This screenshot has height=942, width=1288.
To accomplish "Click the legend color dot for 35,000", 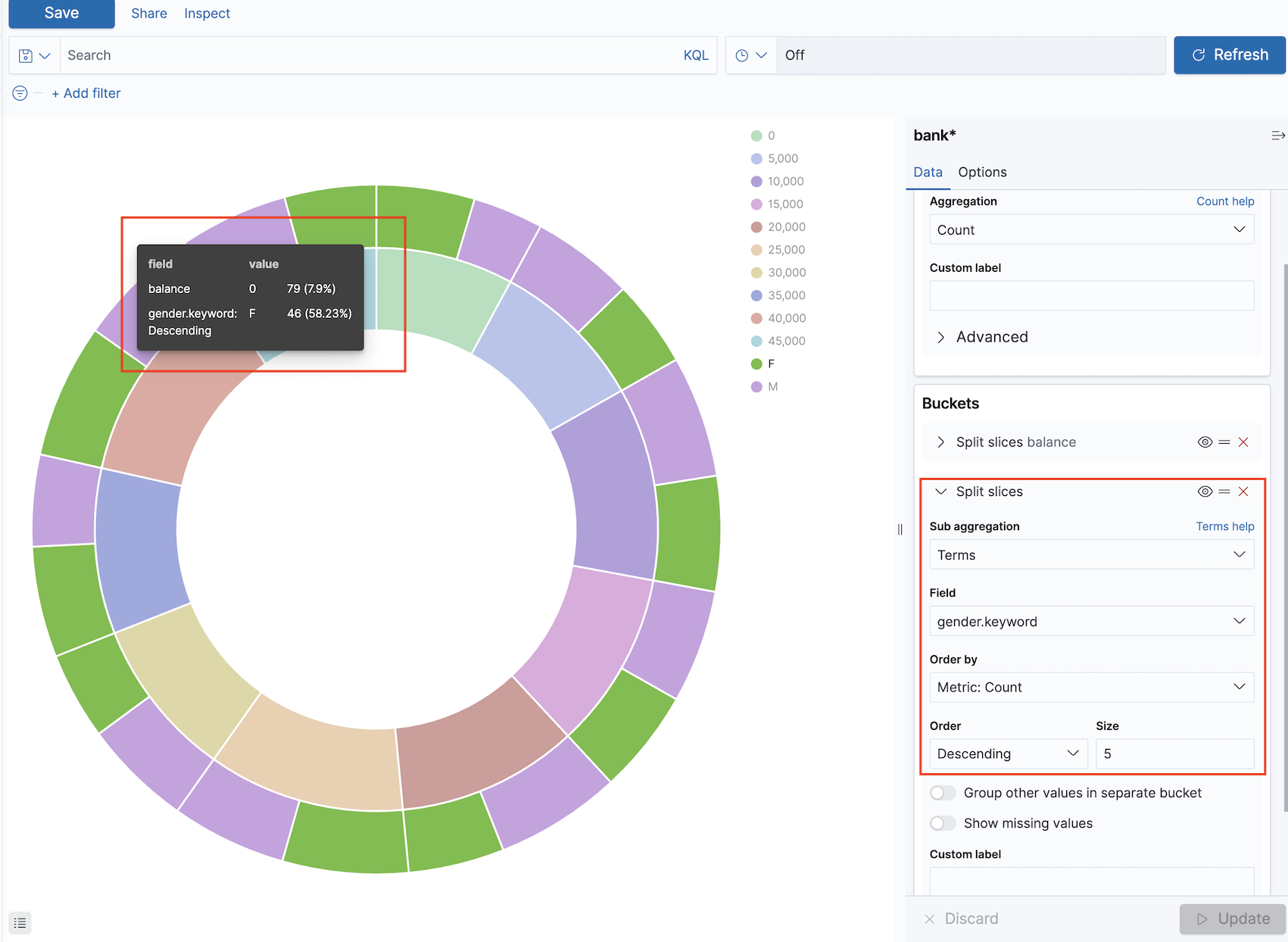I will pyautogui.click(x=756, y=295).
